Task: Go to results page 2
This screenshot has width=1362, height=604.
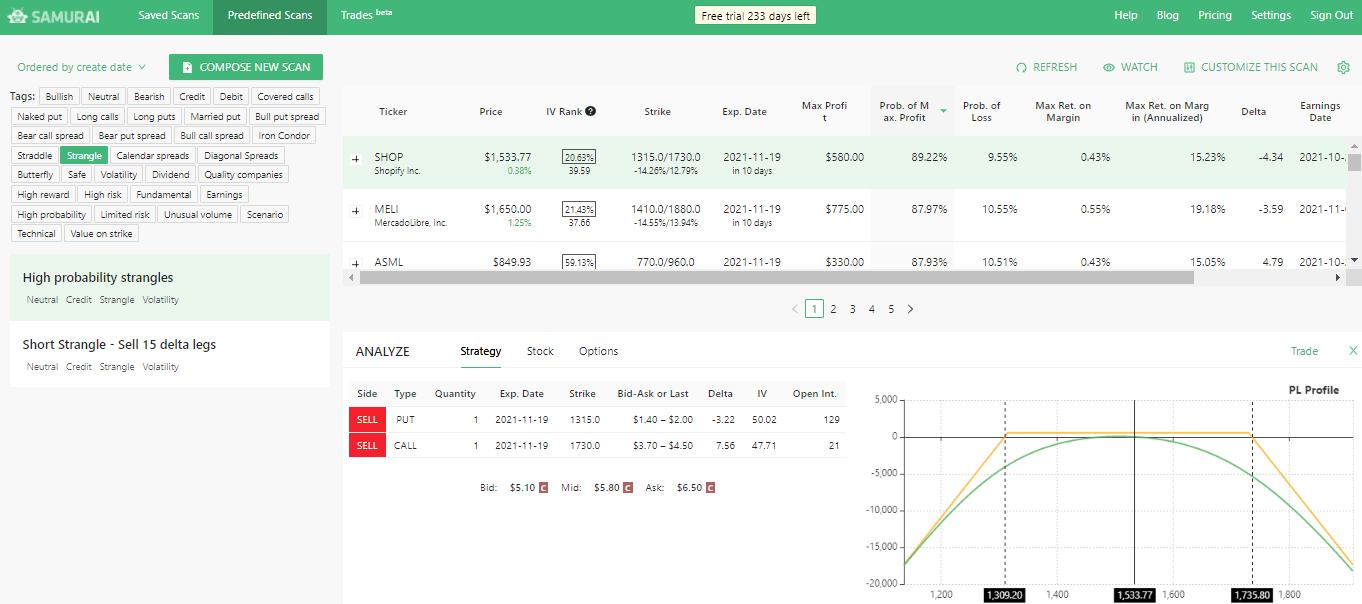Action: [x=833, y=309]
